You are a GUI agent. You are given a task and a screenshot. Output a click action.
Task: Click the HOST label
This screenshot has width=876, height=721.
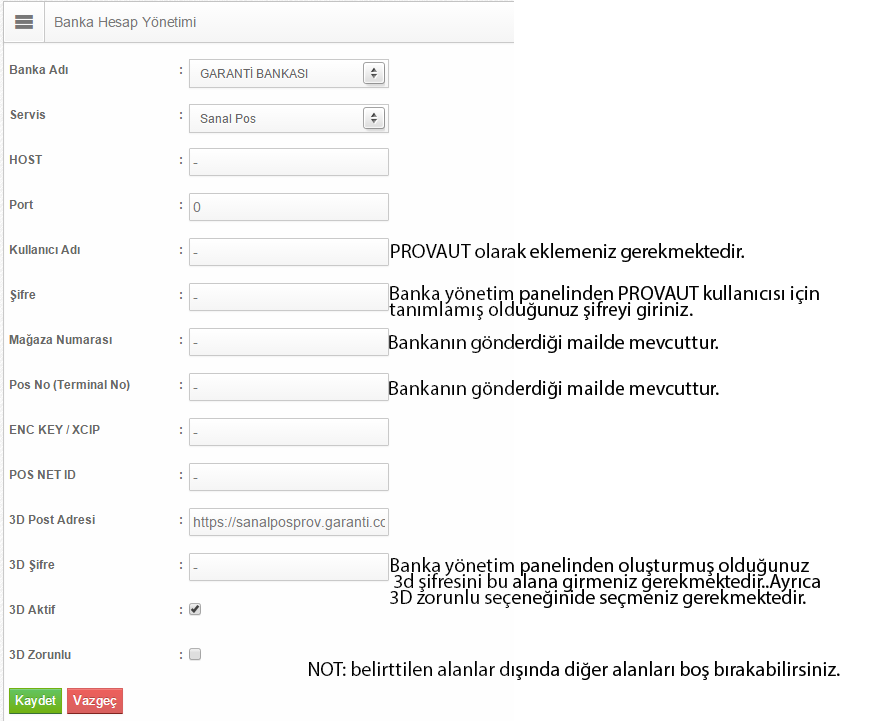[x=26, y=160]
